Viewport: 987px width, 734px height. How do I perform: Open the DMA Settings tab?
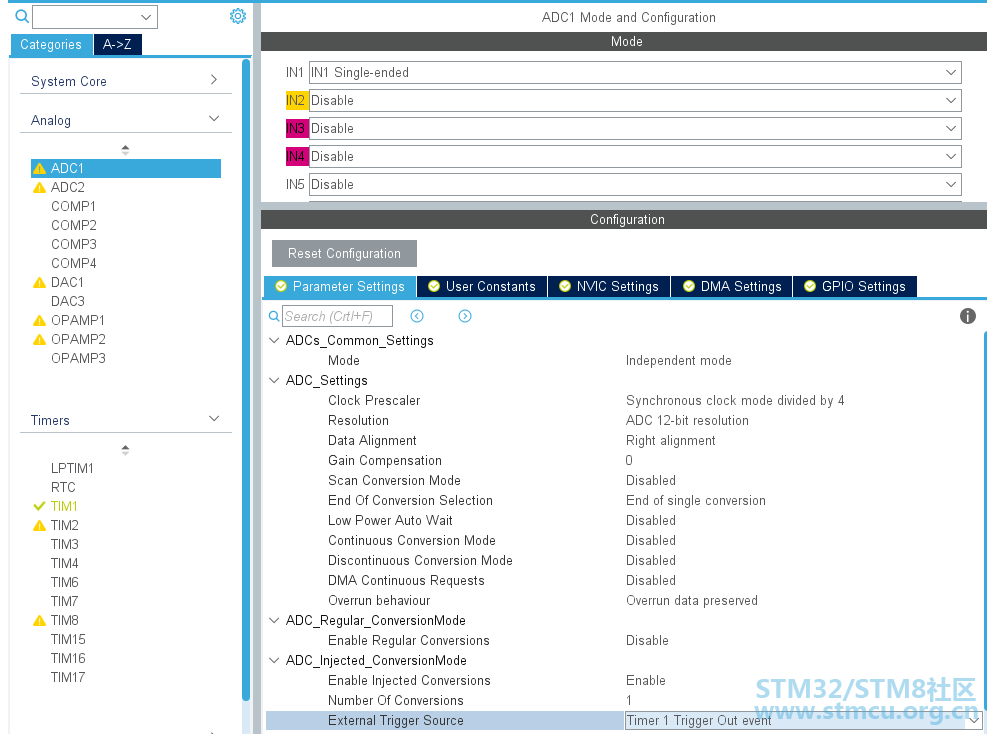click(732, 286)
